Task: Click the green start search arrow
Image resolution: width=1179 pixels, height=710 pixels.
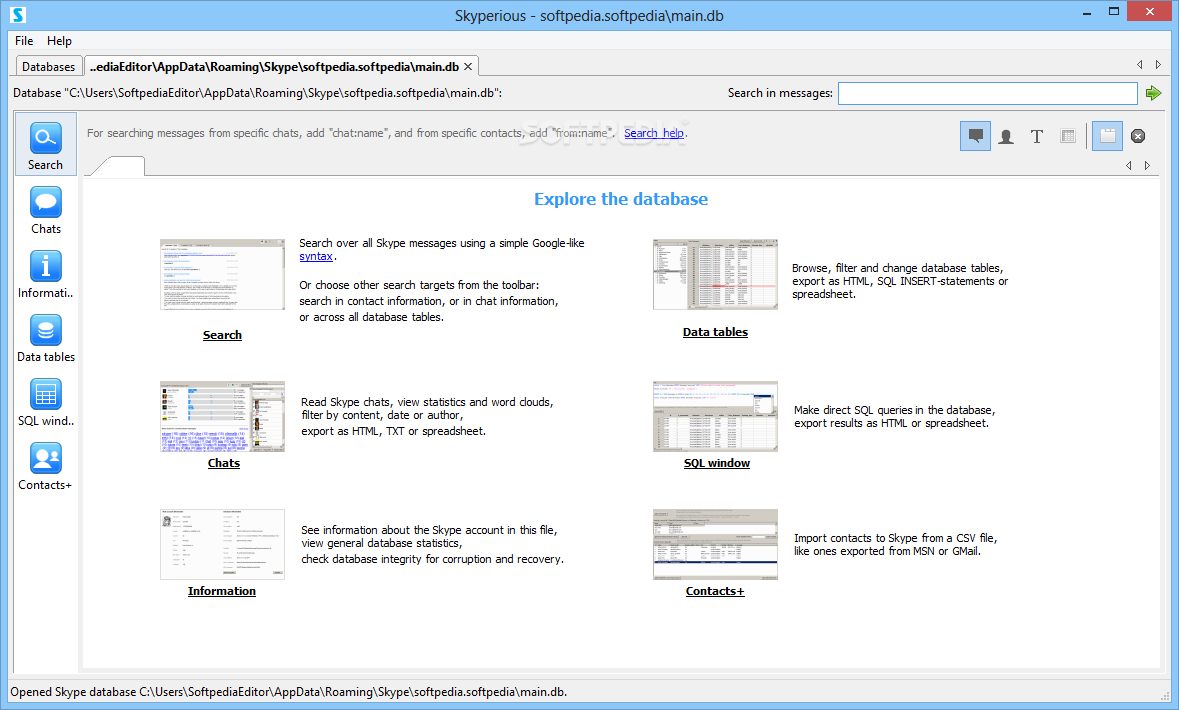Action: pos(1153,93)
